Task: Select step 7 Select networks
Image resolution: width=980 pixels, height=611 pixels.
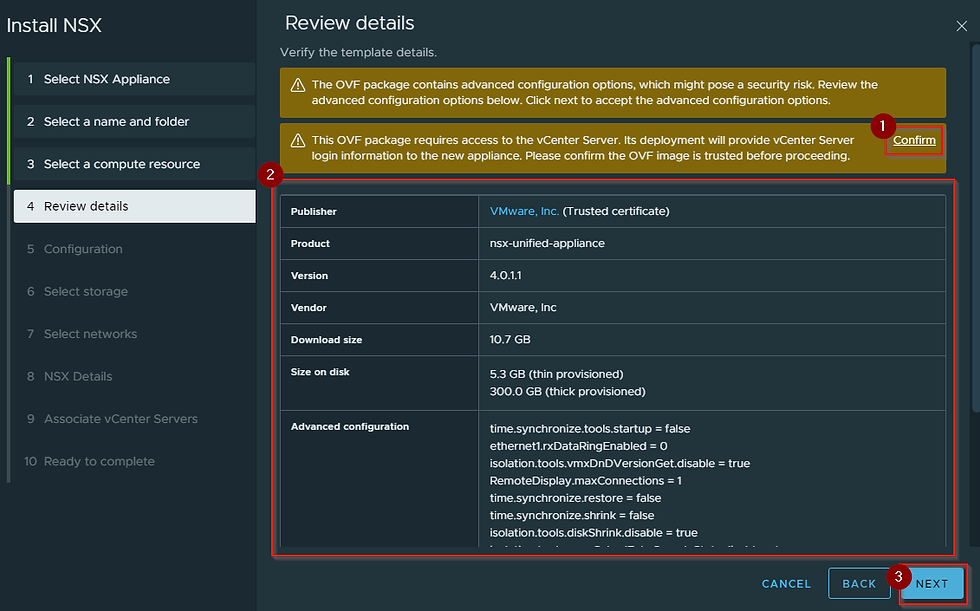Action: point(134,334)
